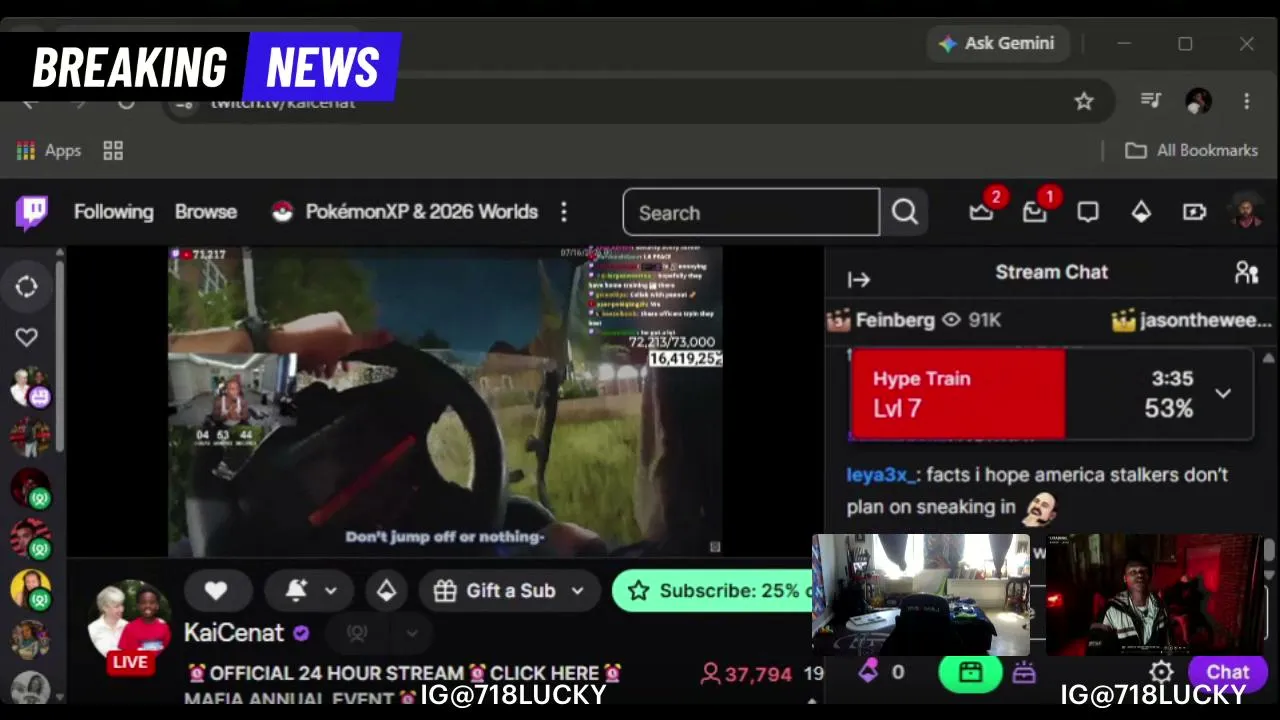Open Get Bits icon in top navigation
The height and width of the screenshot is (720, 1280).
point(1141,212)
